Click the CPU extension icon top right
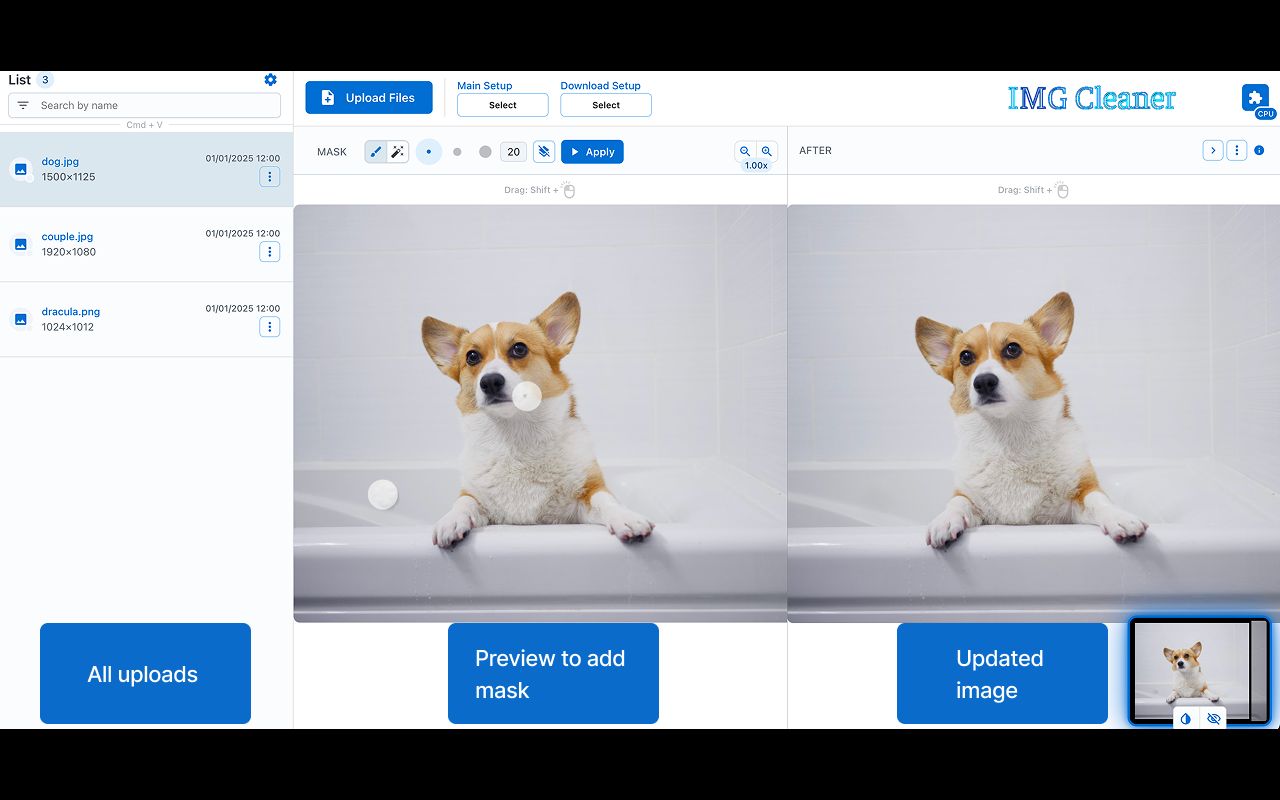 [x=1255, y=97]
